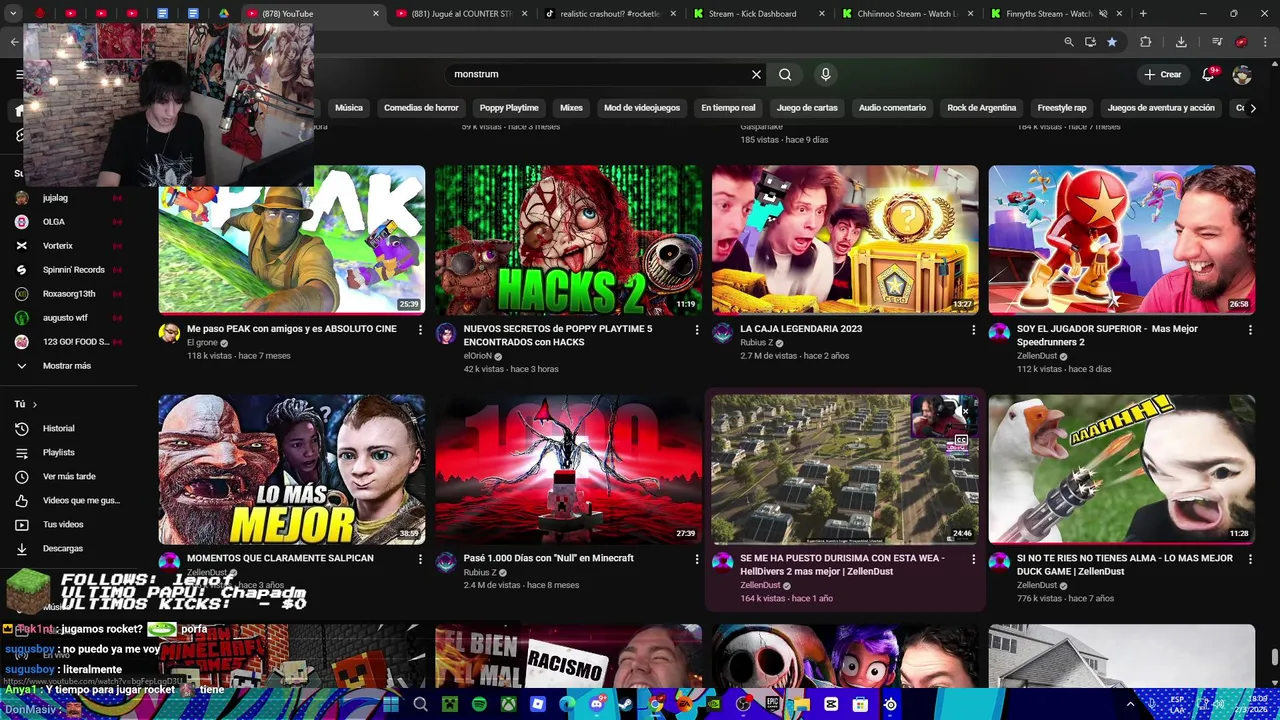
Task: Open Chrome downloads icon
Action: pyautogui.click(x=1181, y=42)
